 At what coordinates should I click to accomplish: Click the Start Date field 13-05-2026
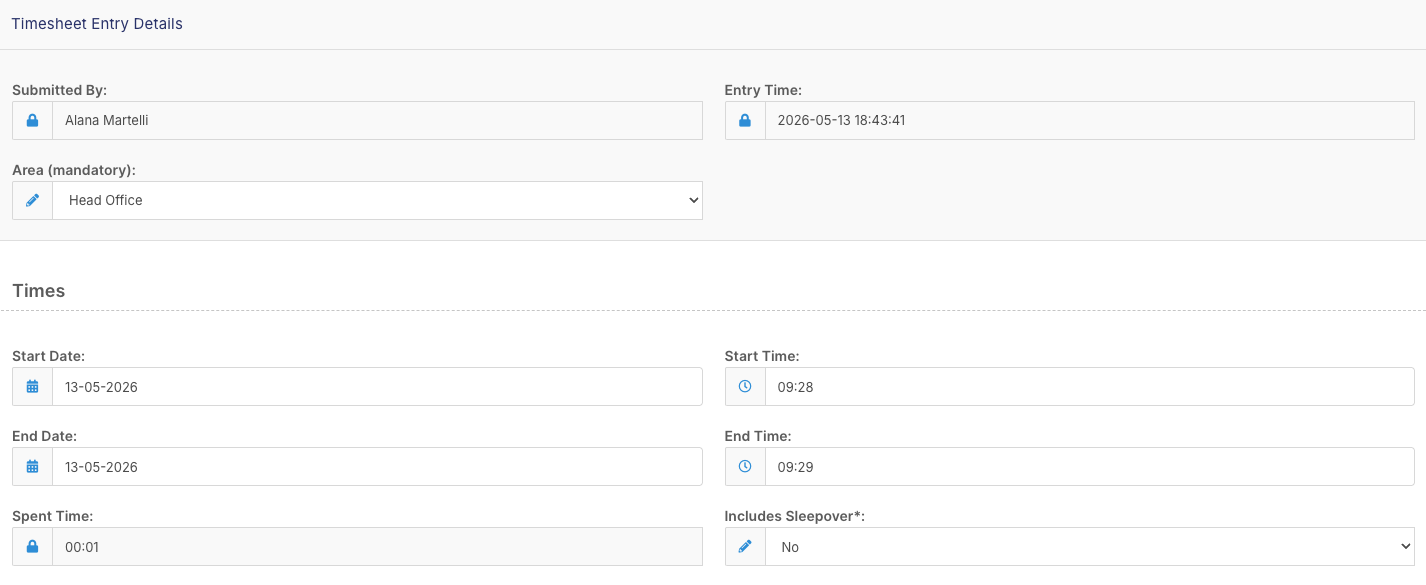click(377, 386)
